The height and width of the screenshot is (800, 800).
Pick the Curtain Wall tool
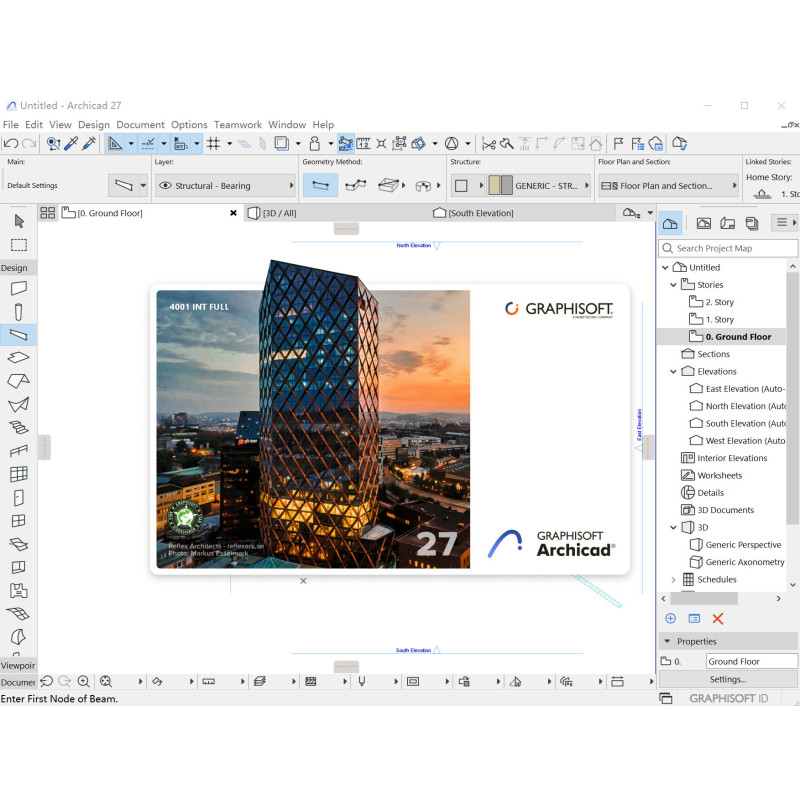pyautogui.click(x=18, y=474)
